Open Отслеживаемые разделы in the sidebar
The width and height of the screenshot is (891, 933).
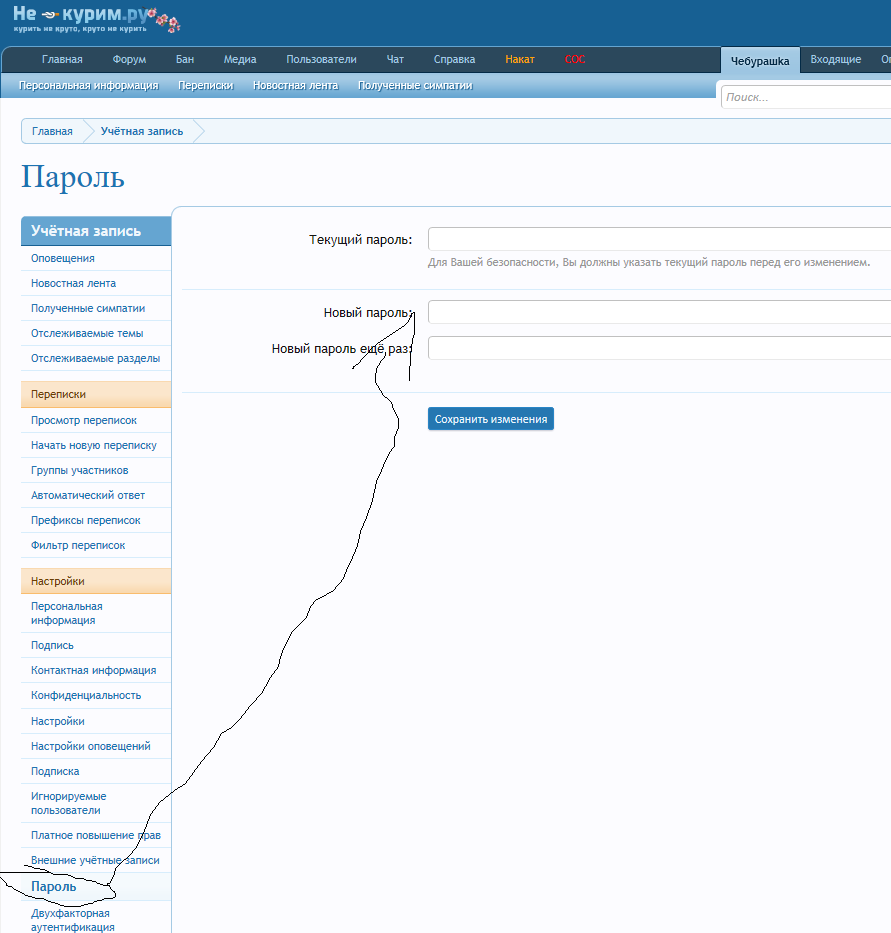(x=95, y=358)
